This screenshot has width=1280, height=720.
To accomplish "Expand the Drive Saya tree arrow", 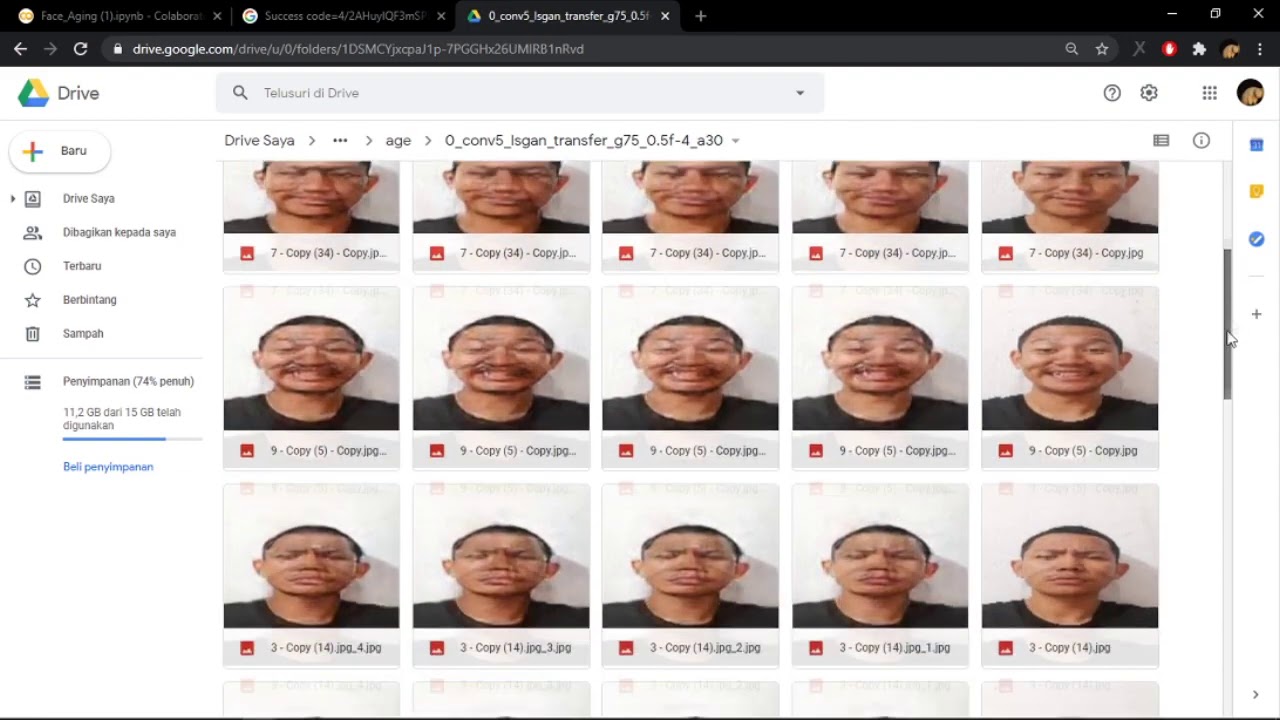I will coord(12,199).
